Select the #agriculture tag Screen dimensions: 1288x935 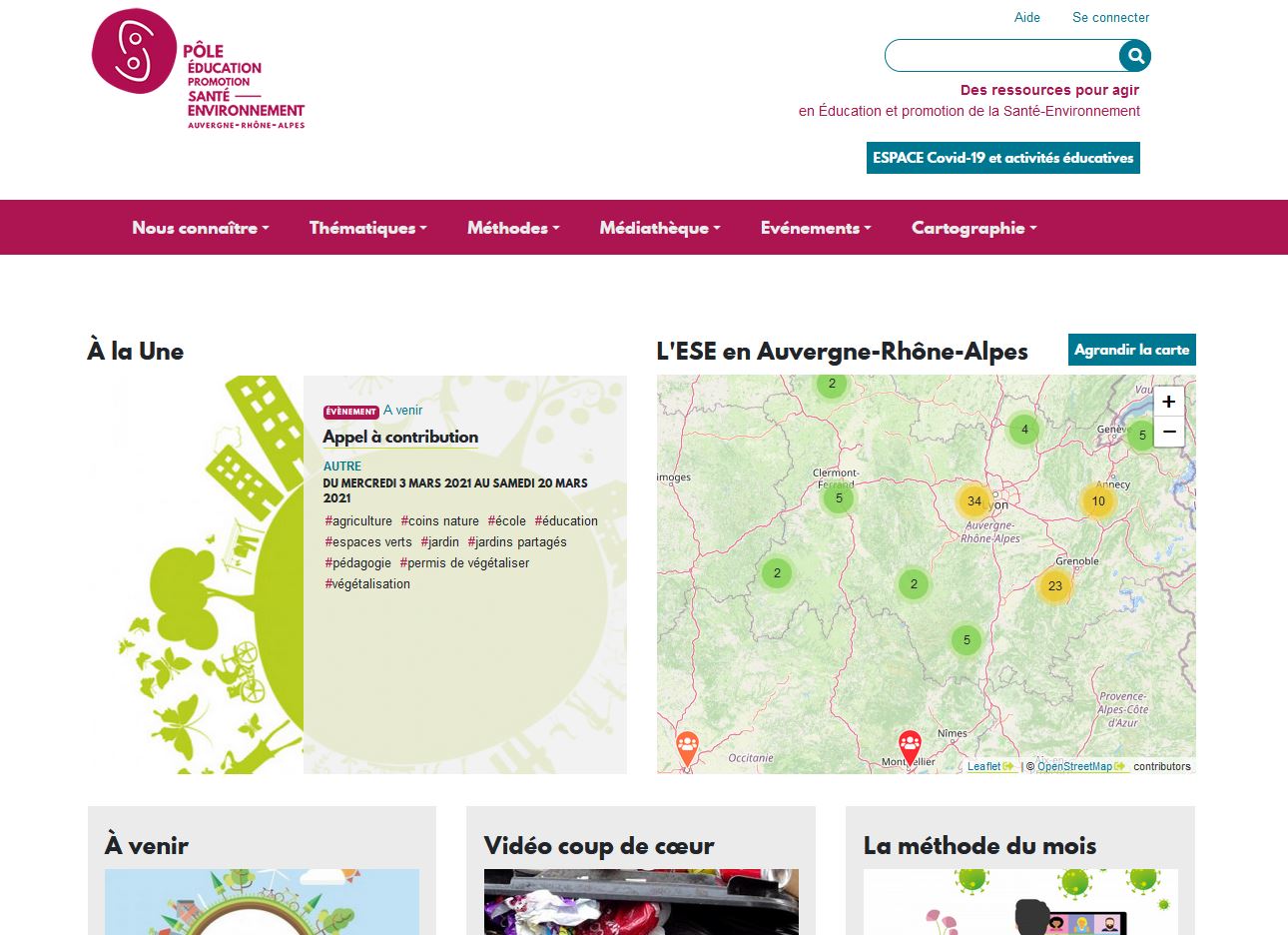point(358,520)
